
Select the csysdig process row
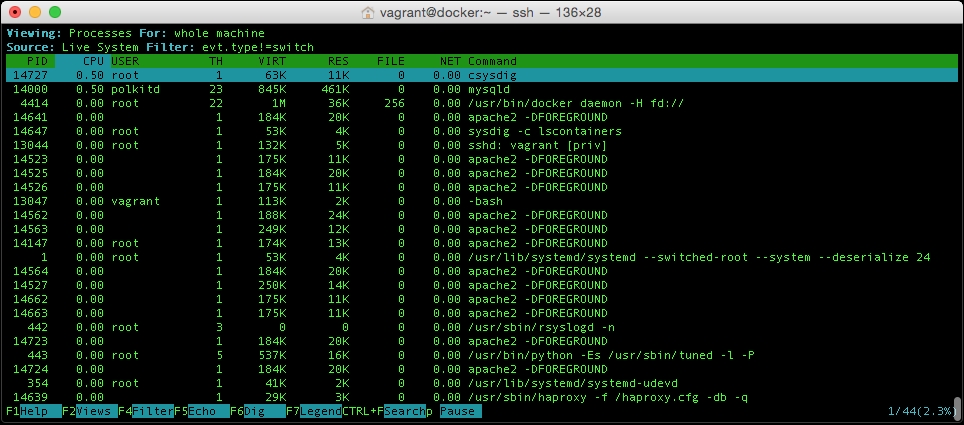pyautogui.click(x=482, y=75)
